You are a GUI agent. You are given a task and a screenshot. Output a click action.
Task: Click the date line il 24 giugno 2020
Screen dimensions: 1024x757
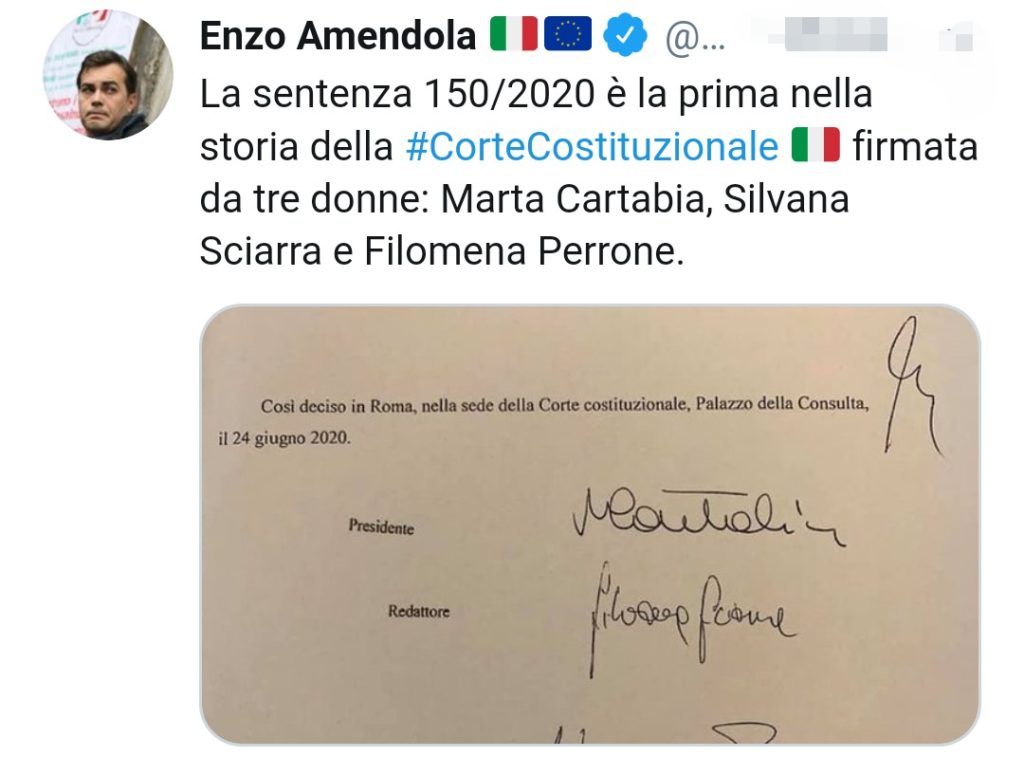click(284, 438)
